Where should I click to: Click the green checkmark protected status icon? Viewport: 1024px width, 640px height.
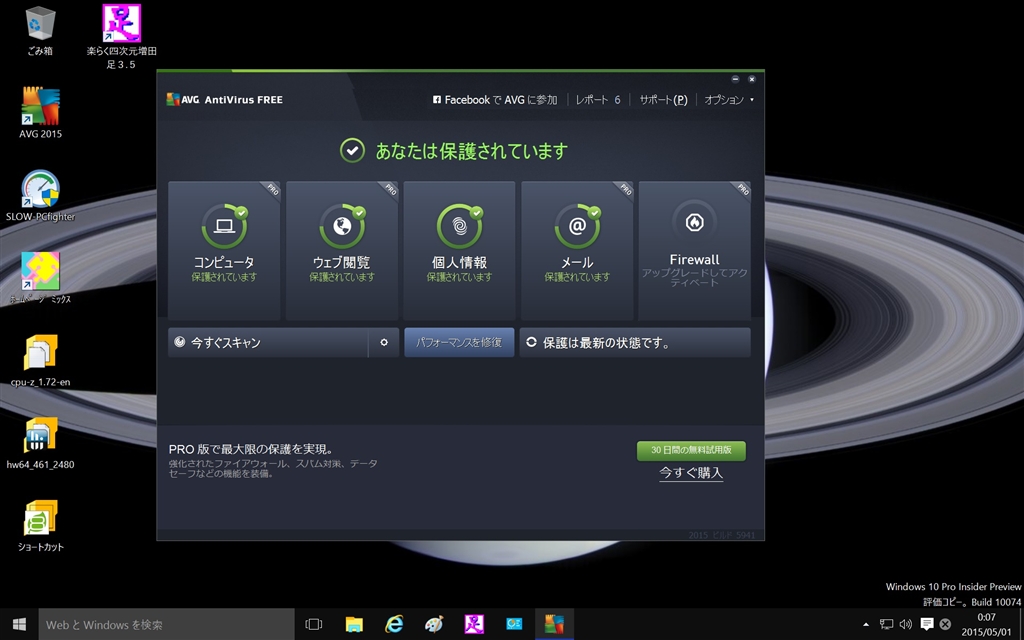[352, 151]
